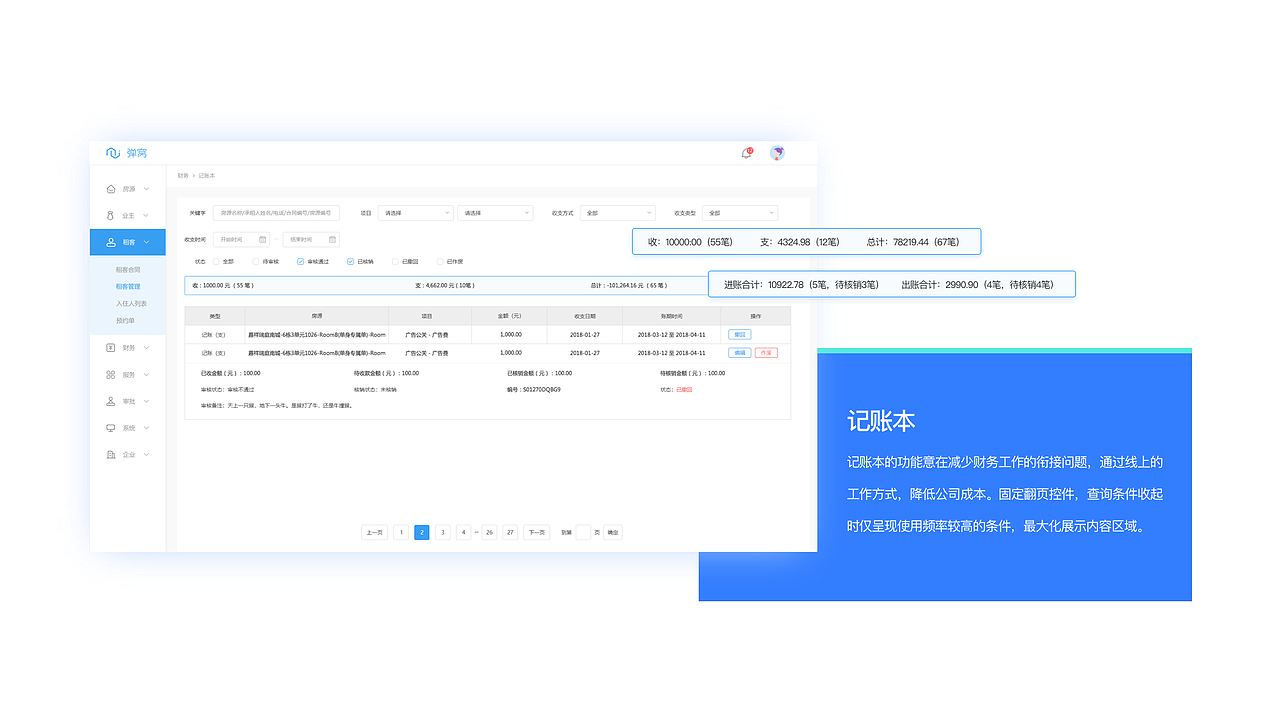Expand the 房源 chevron
Image resolution: width=1280 pixels, height=720 pixels.
[x=146, y=189]
